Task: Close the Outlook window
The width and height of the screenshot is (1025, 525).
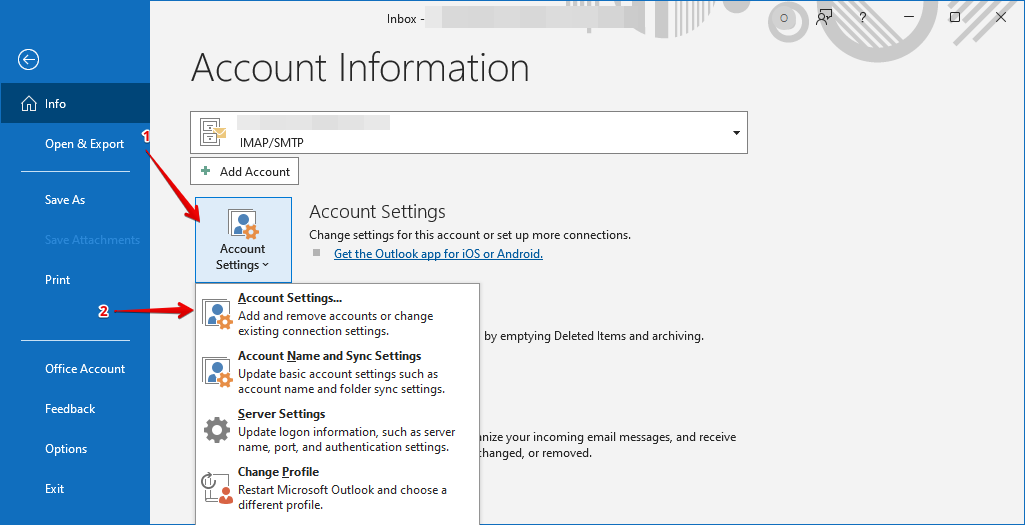Action: [1001, 18]
